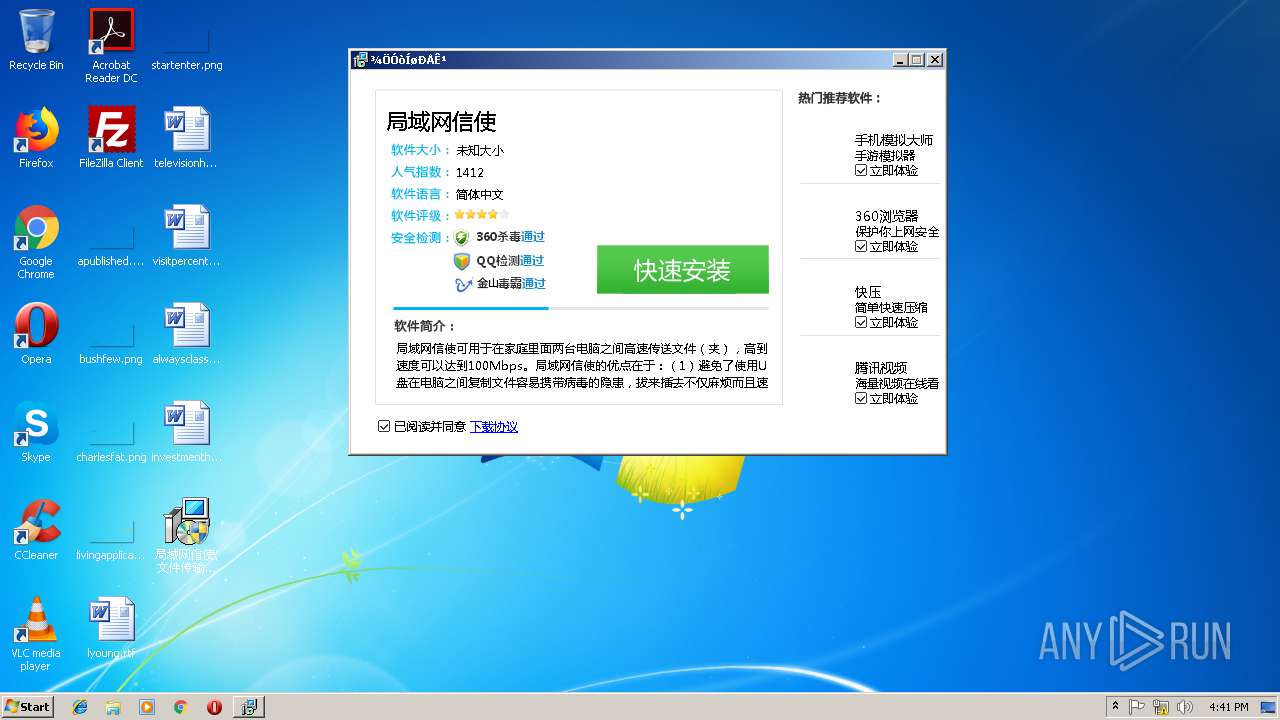
Task: Open Windows Media Player taskbar icon
Action: [x=147, y=707]
